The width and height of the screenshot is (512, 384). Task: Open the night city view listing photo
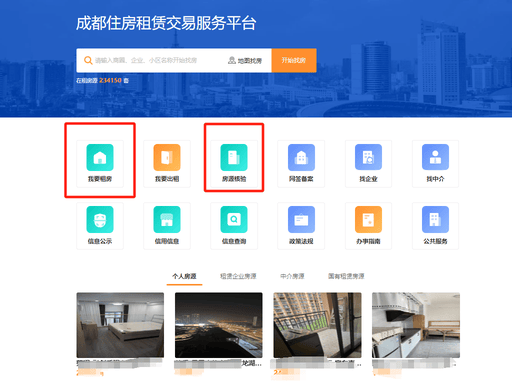pyautogui.click(x=219, y=325)
